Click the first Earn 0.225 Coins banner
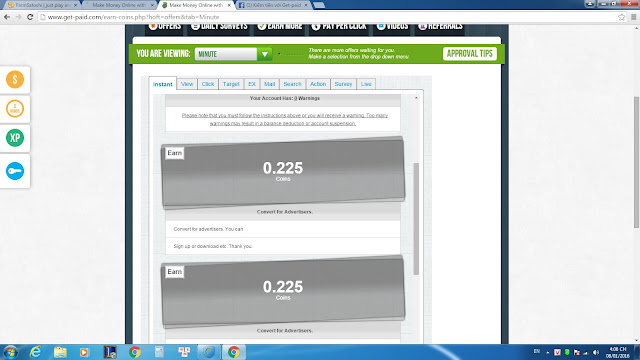The height and width of the screenshot is (360, 640). click(x=283, y=172)
